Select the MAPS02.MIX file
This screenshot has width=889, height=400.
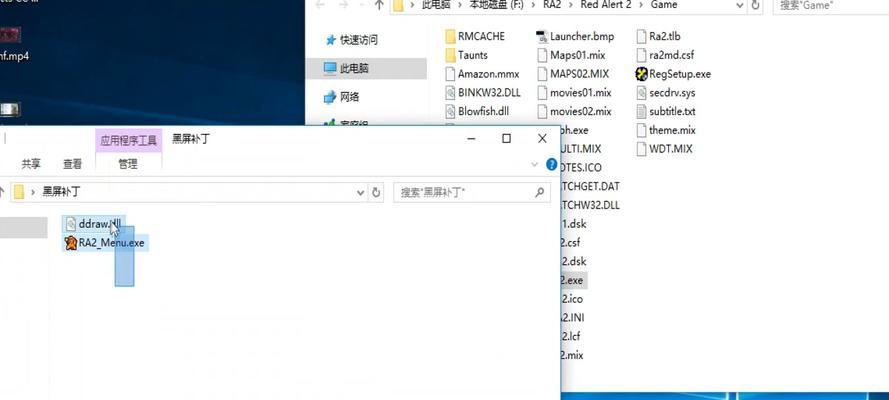573,74
